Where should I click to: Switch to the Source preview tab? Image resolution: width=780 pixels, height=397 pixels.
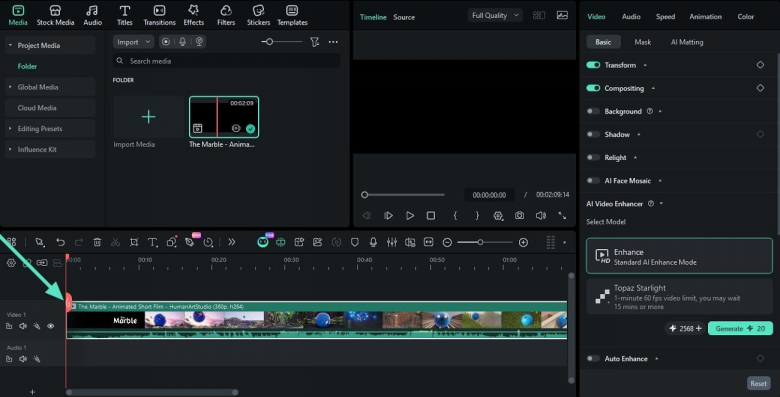[404, 17]
